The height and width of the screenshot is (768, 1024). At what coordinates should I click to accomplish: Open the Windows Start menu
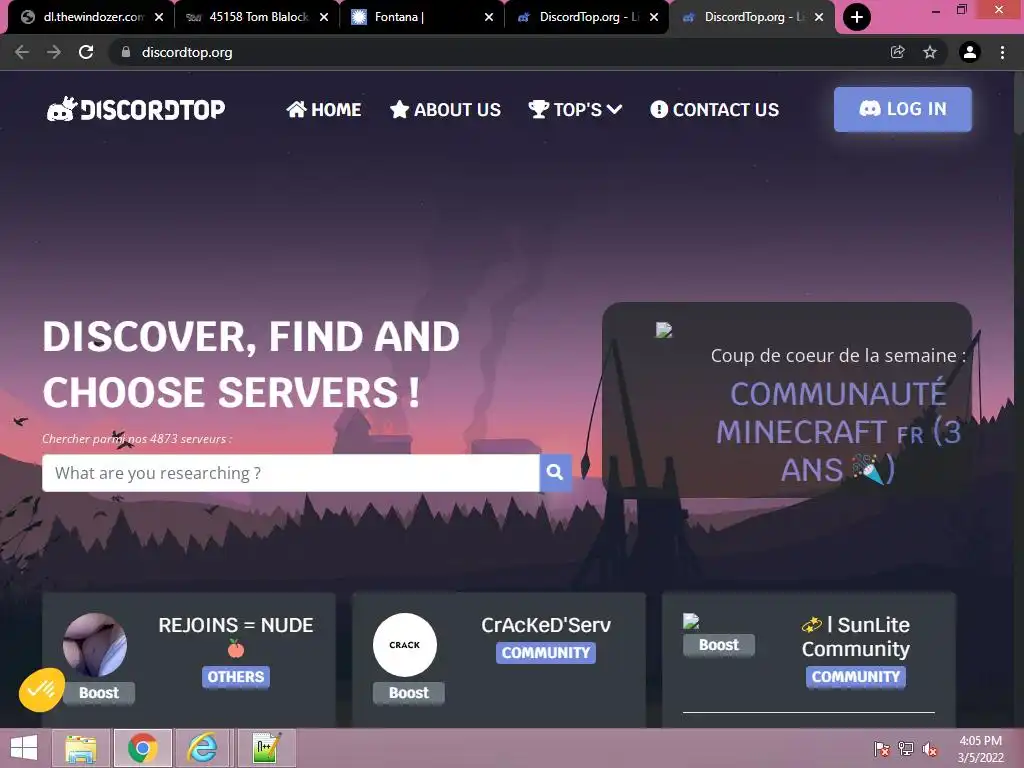24,748
